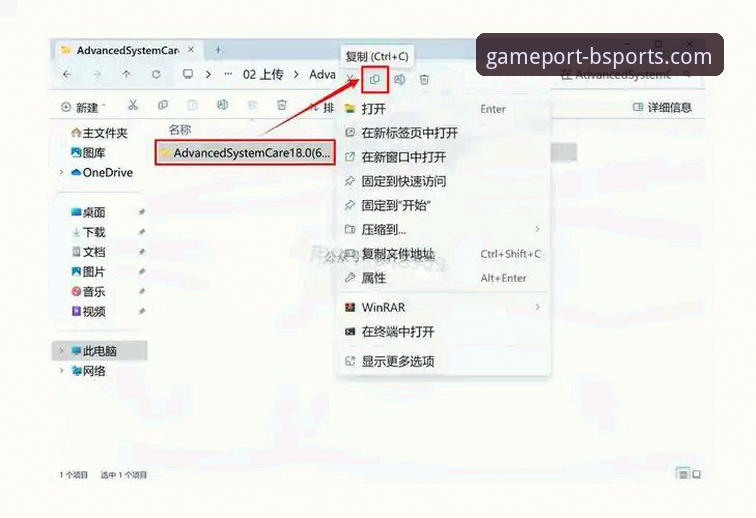Expand the 网络 tree node
Viewport: 756px width, 518px height.
(61, 370)
